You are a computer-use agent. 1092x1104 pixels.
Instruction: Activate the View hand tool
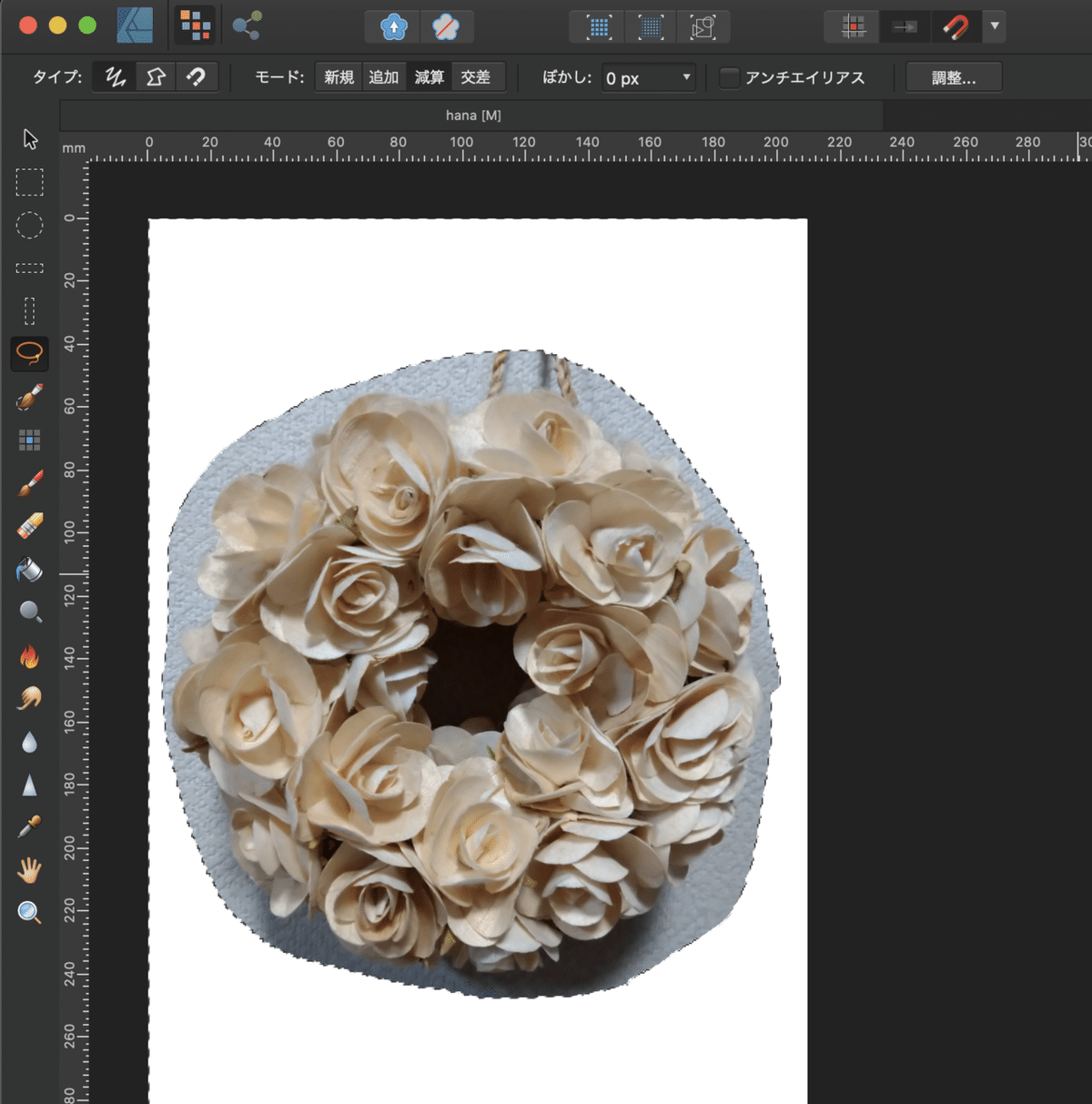pos(29,870)
